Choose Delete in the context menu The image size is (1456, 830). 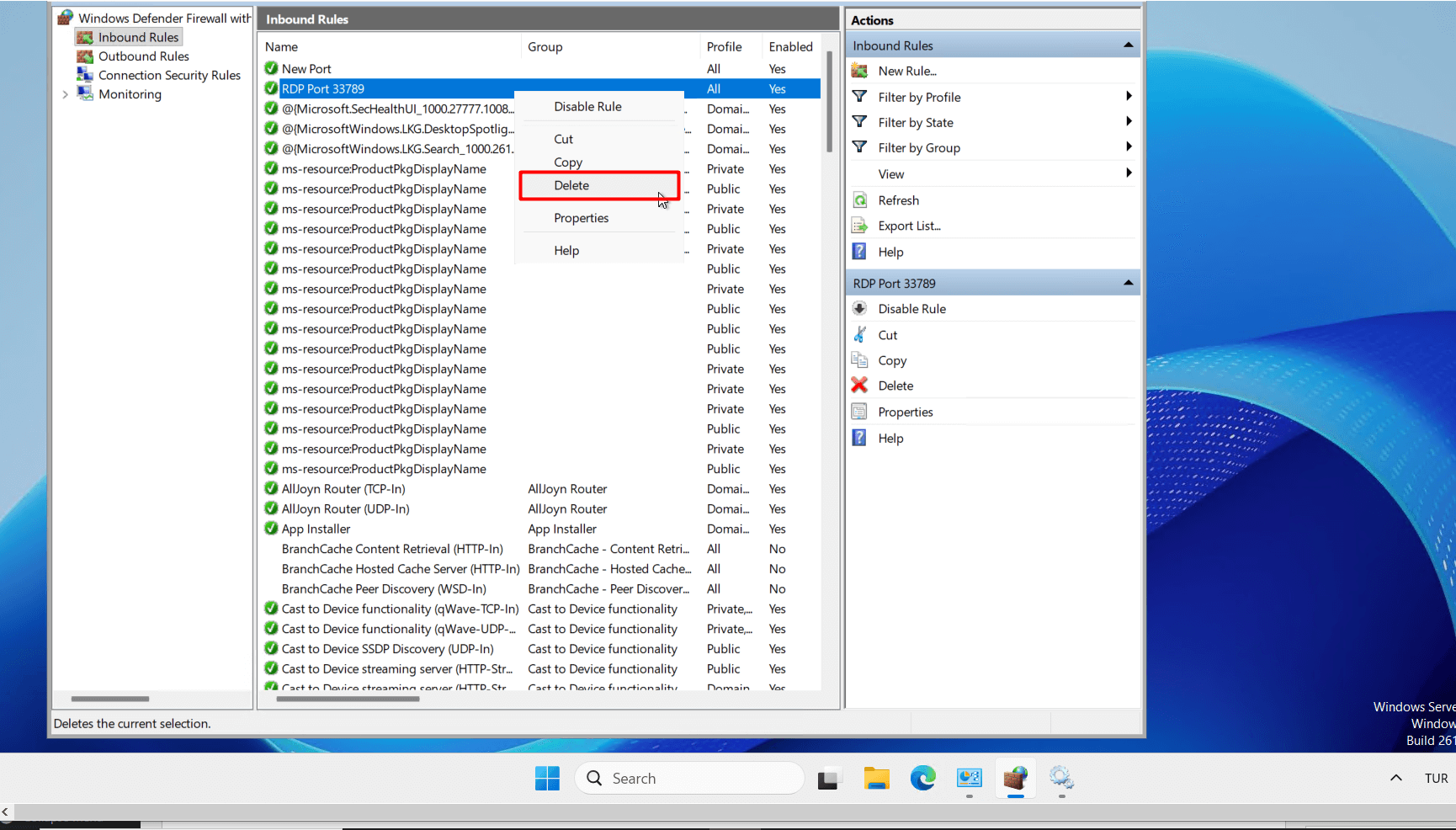[571, 186]
